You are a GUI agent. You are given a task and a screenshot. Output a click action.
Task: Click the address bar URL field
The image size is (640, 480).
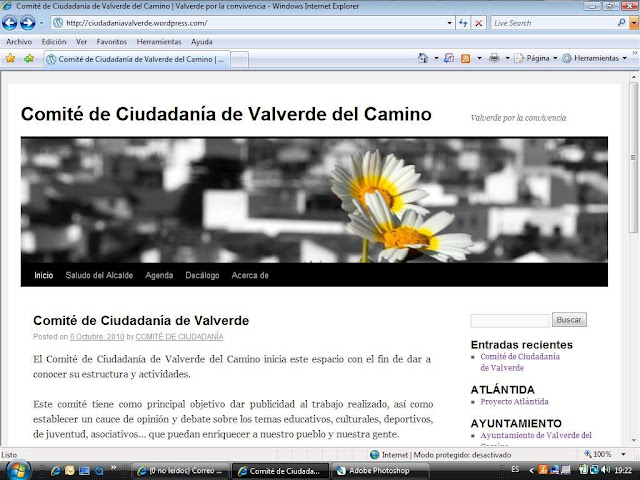point(249,23)
